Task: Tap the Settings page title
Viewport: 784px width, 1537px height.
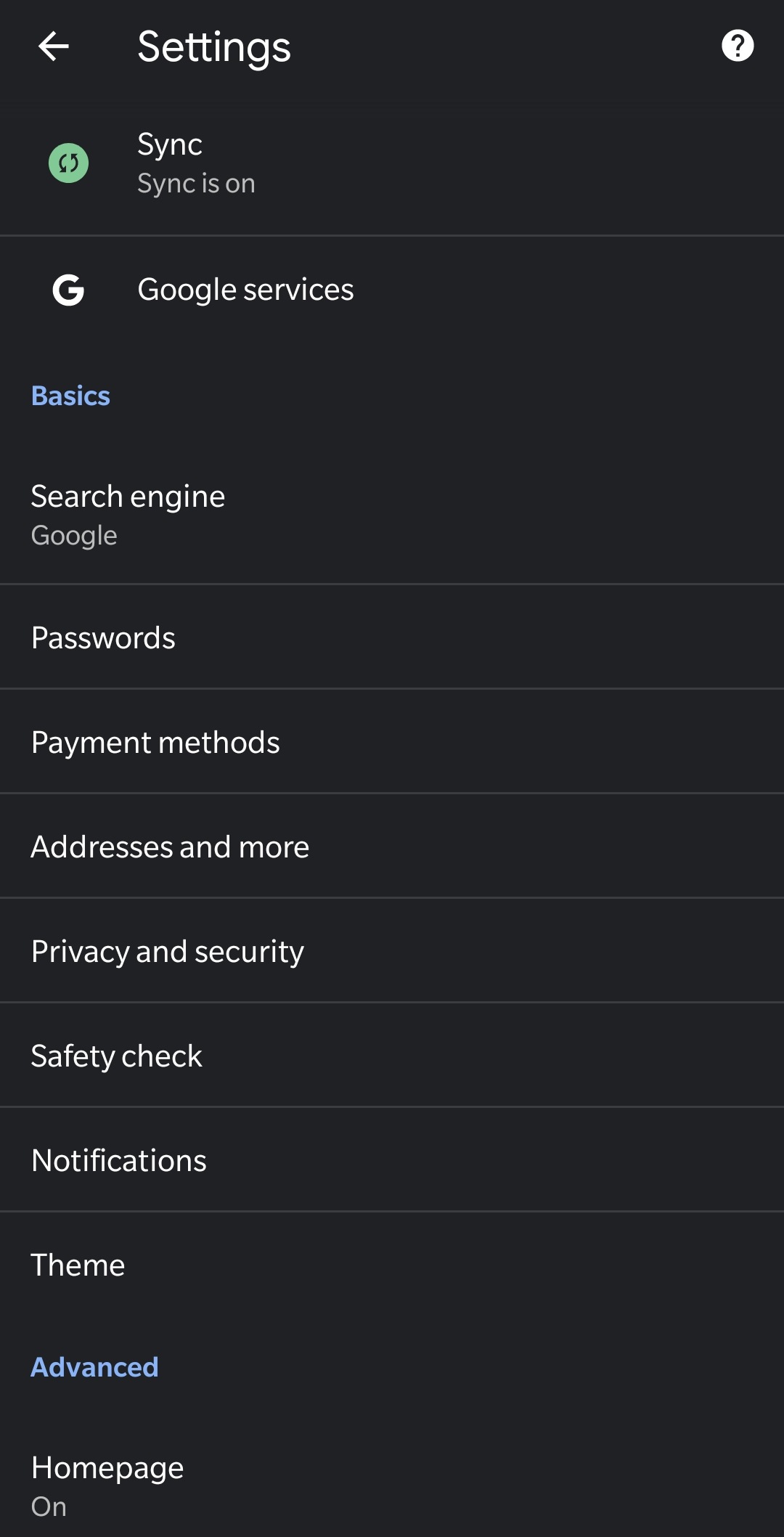Action: 214,47
